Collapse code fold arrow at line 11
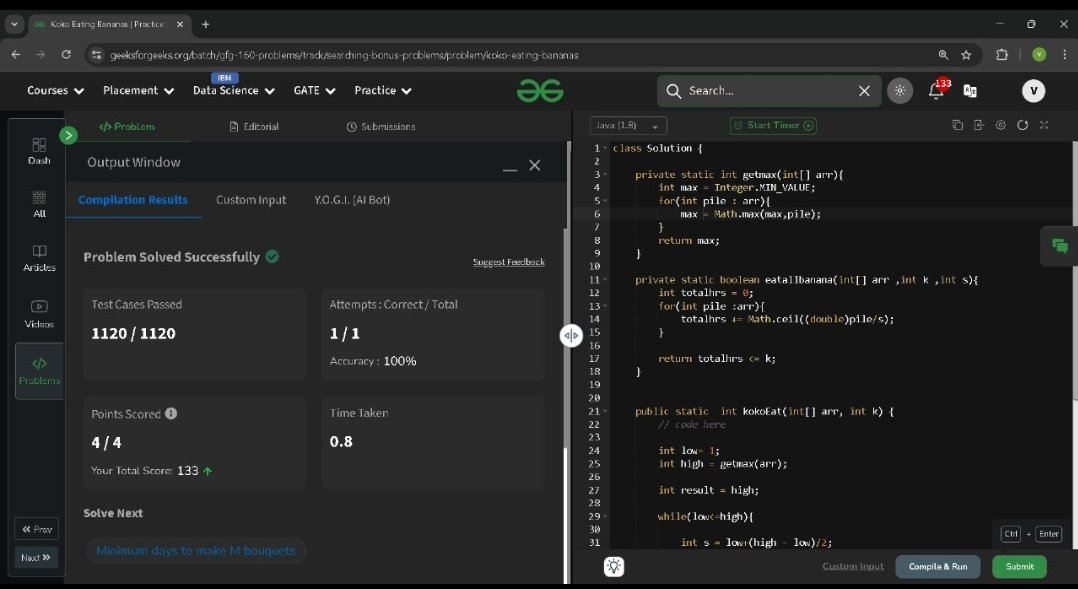Viewport: 1078px width, 589px height. [x=605, y=280]
